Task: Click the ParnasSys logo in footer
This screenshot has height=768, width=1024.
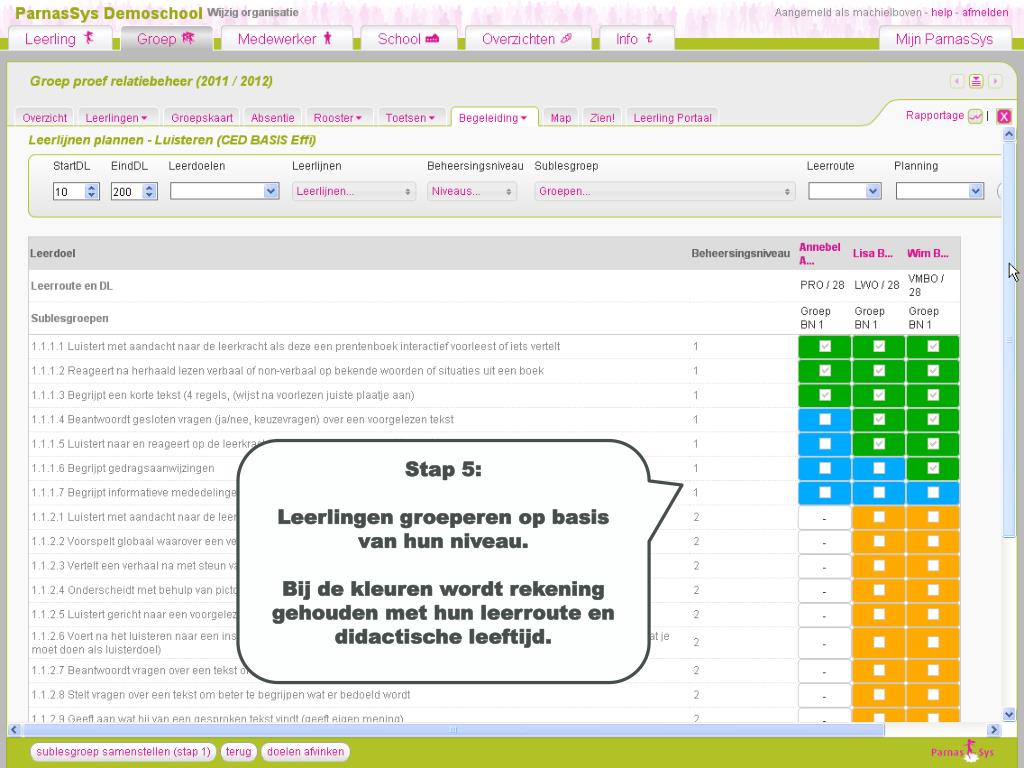Action: [x=963, y=751]
